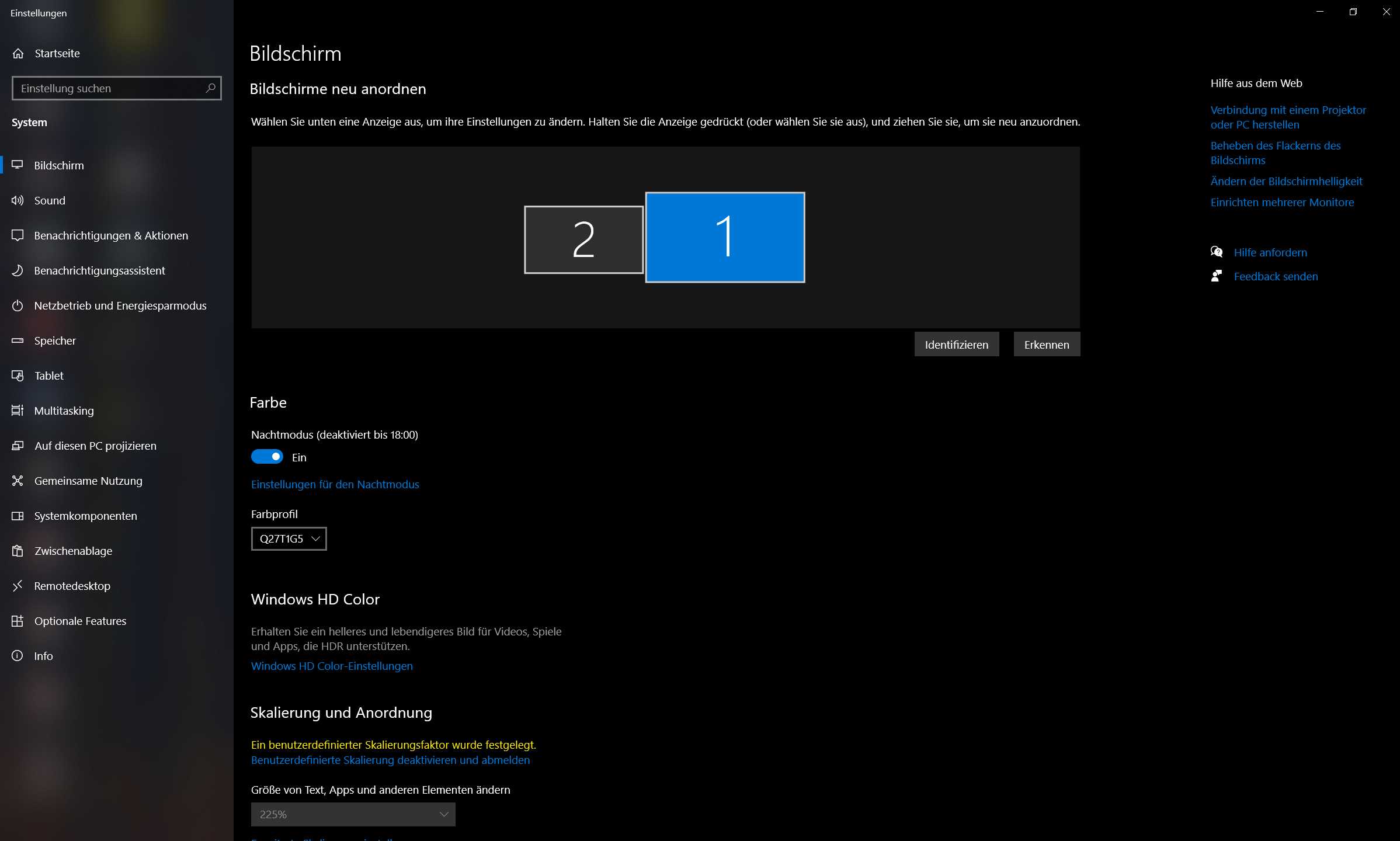Open Einstellungen für den Nachtmodus link
This screenshot has height=841, width=1400.
(x=335, y=484)
